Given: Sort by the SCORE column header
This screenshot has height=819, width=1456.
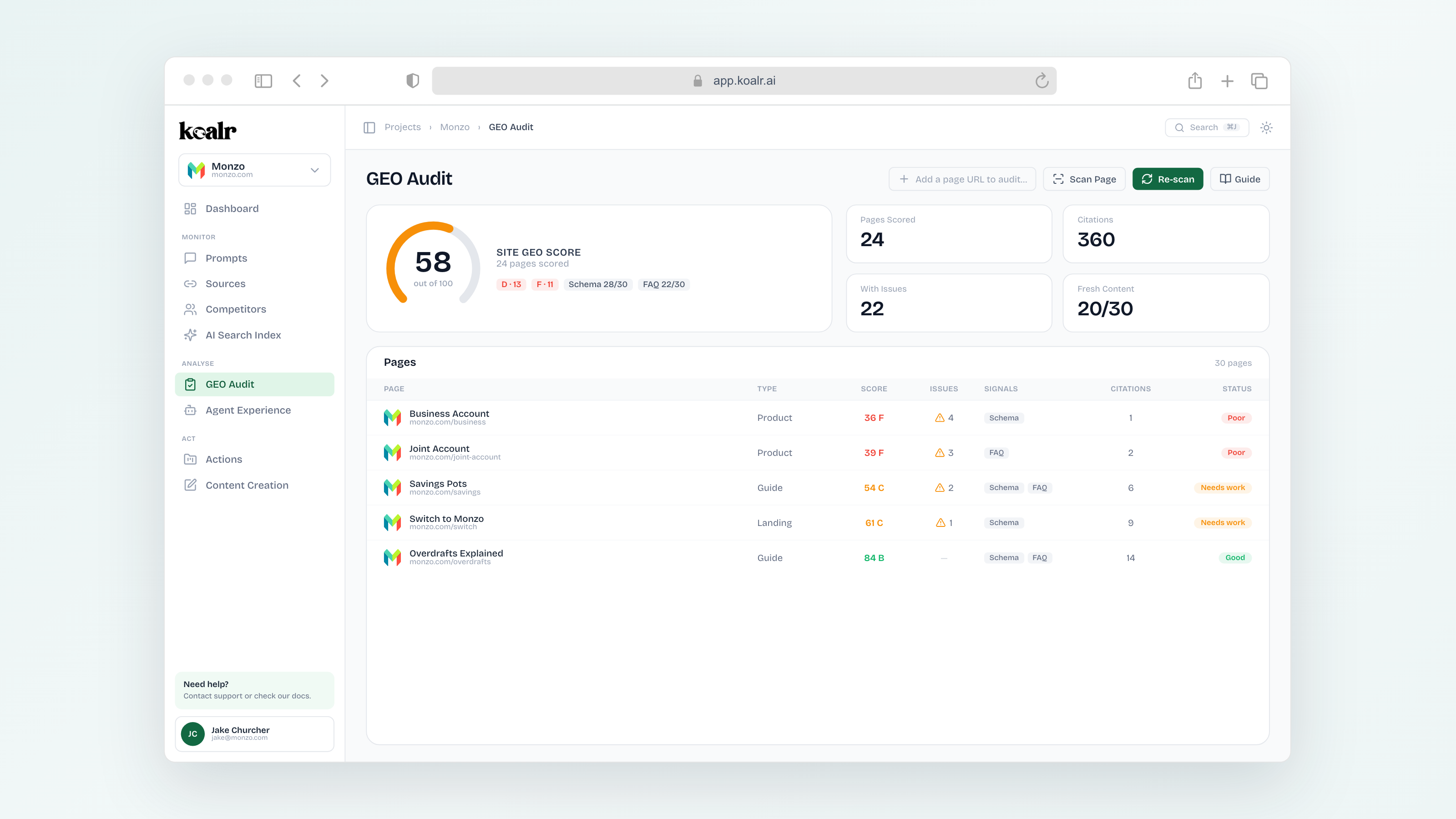Looking at the screenshot, I should pyautogui.click(x=874, y=389).
